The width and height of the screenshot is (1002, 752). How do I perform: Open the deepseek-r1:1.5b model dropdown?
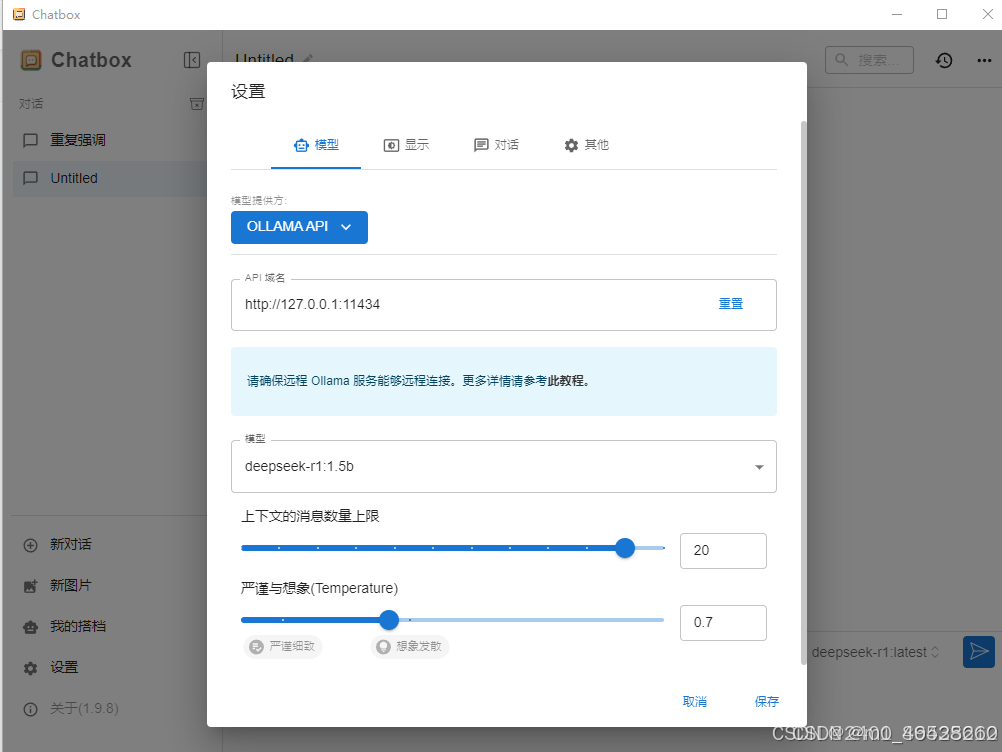(504, 466)
